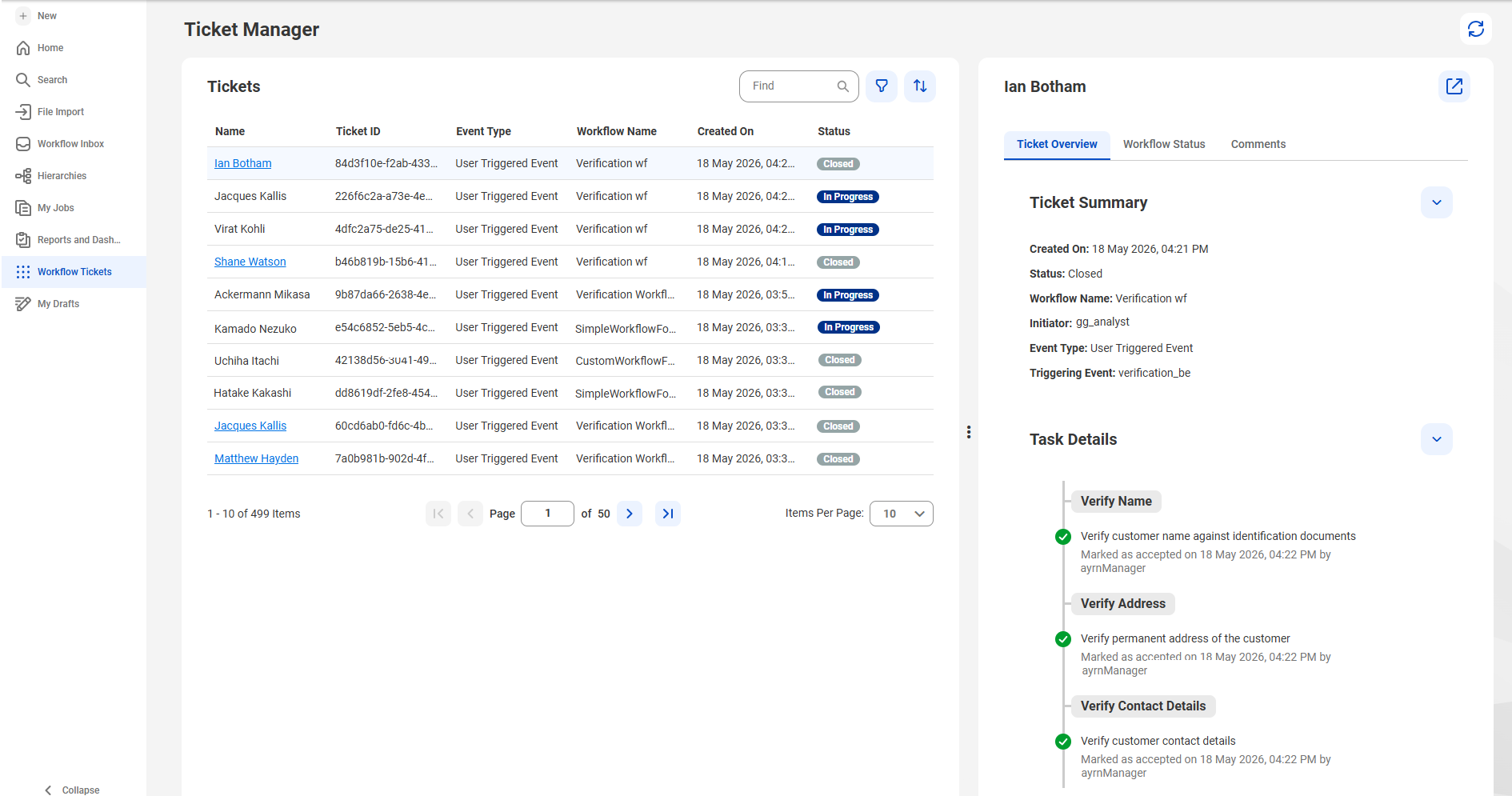Select the Virat Kohli ticket row
Viewport: 1512px width, 796px height.
tap(570, 229)
